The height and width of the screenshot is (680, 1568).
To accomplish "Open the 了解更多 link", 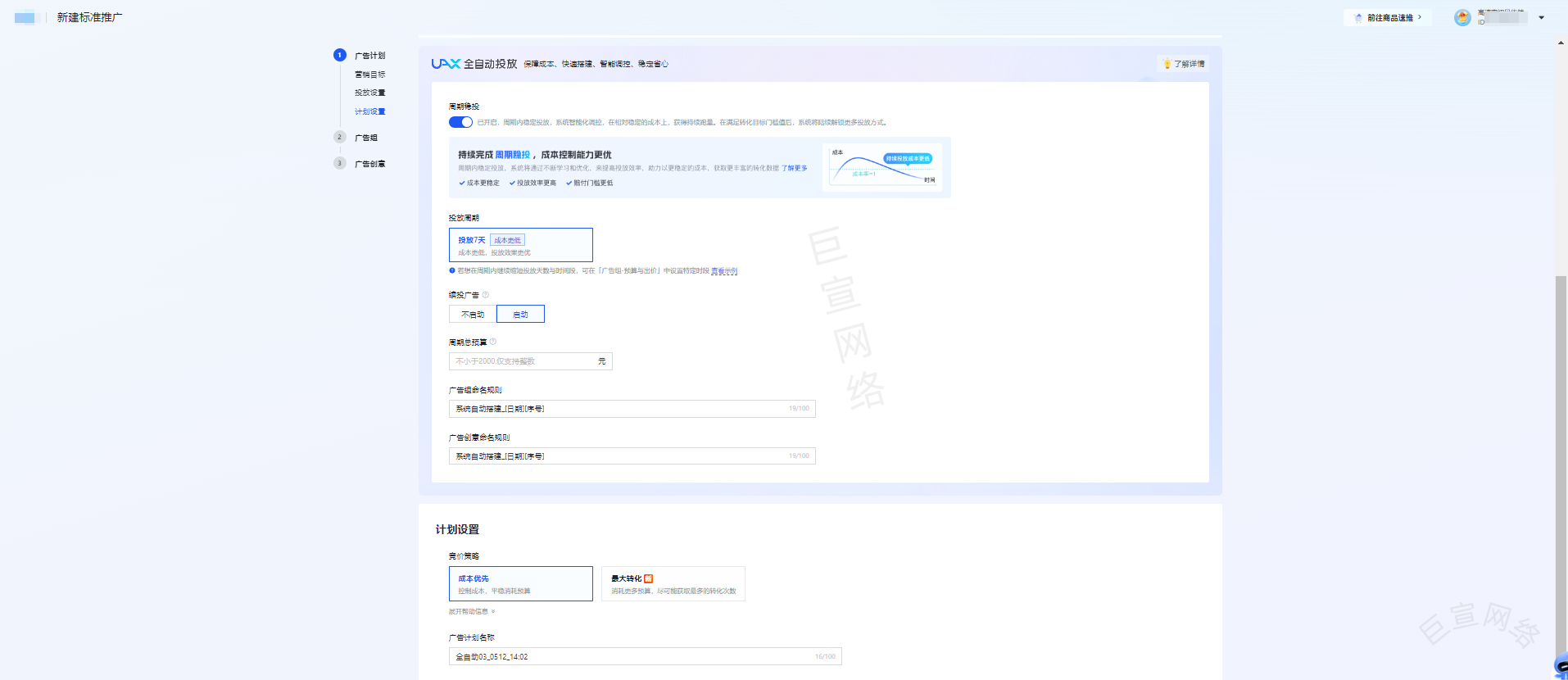I will click(794, 168).
